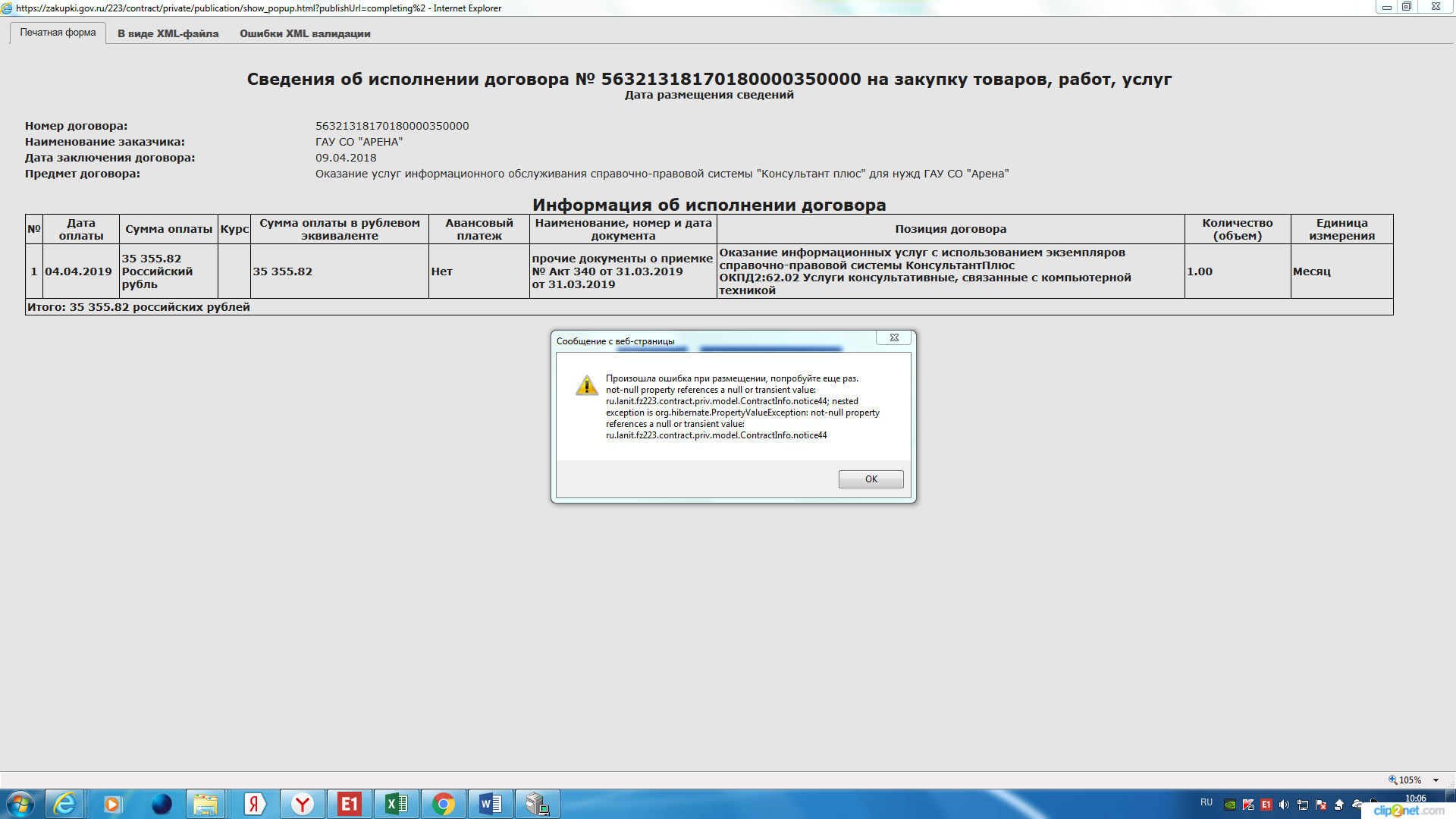Click the Количество (объем) column header
1456x819 pixels.
pos(1238,229)
